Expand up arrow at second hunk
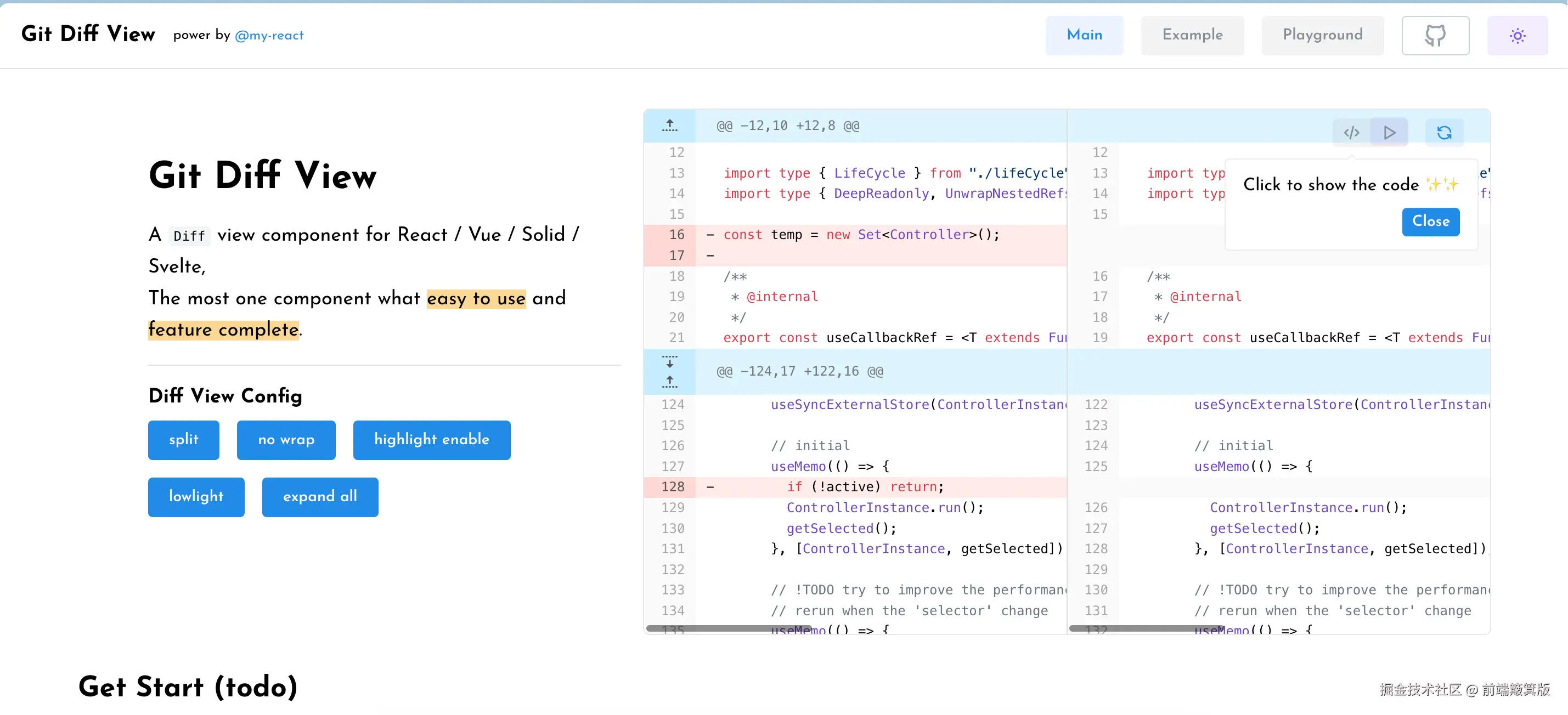Viewport: 1568px width, 715px height. point(669,382)
